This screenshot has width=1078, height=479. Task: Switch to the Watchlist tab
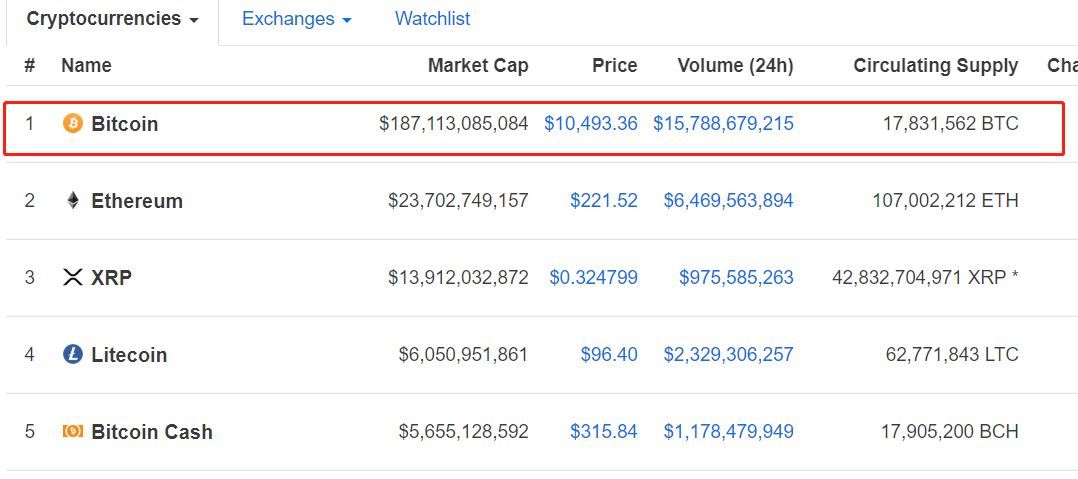point(432,19)
